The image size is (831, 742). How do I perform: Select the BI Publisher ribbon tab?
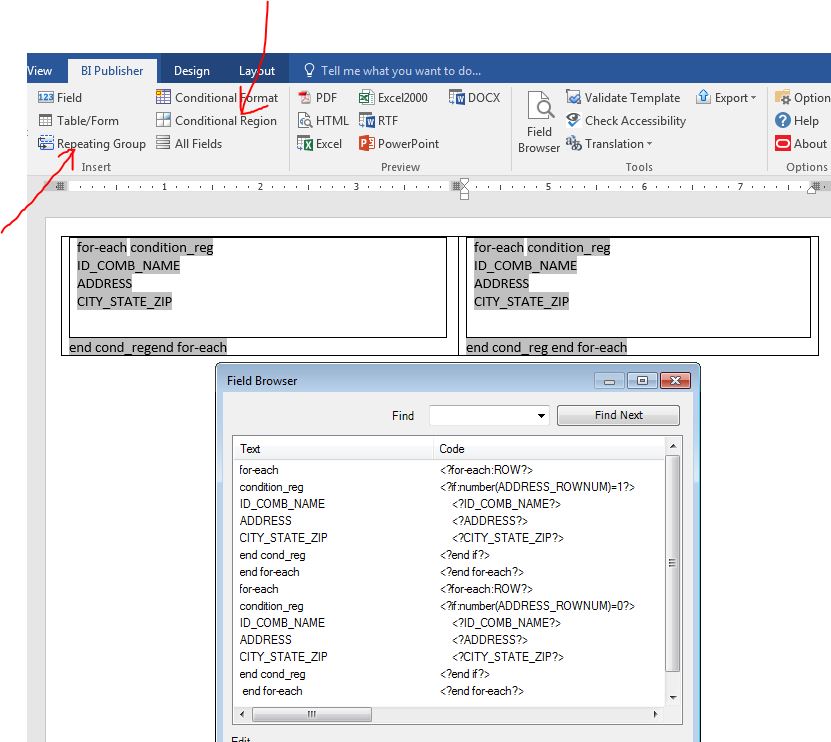(112, 71)
